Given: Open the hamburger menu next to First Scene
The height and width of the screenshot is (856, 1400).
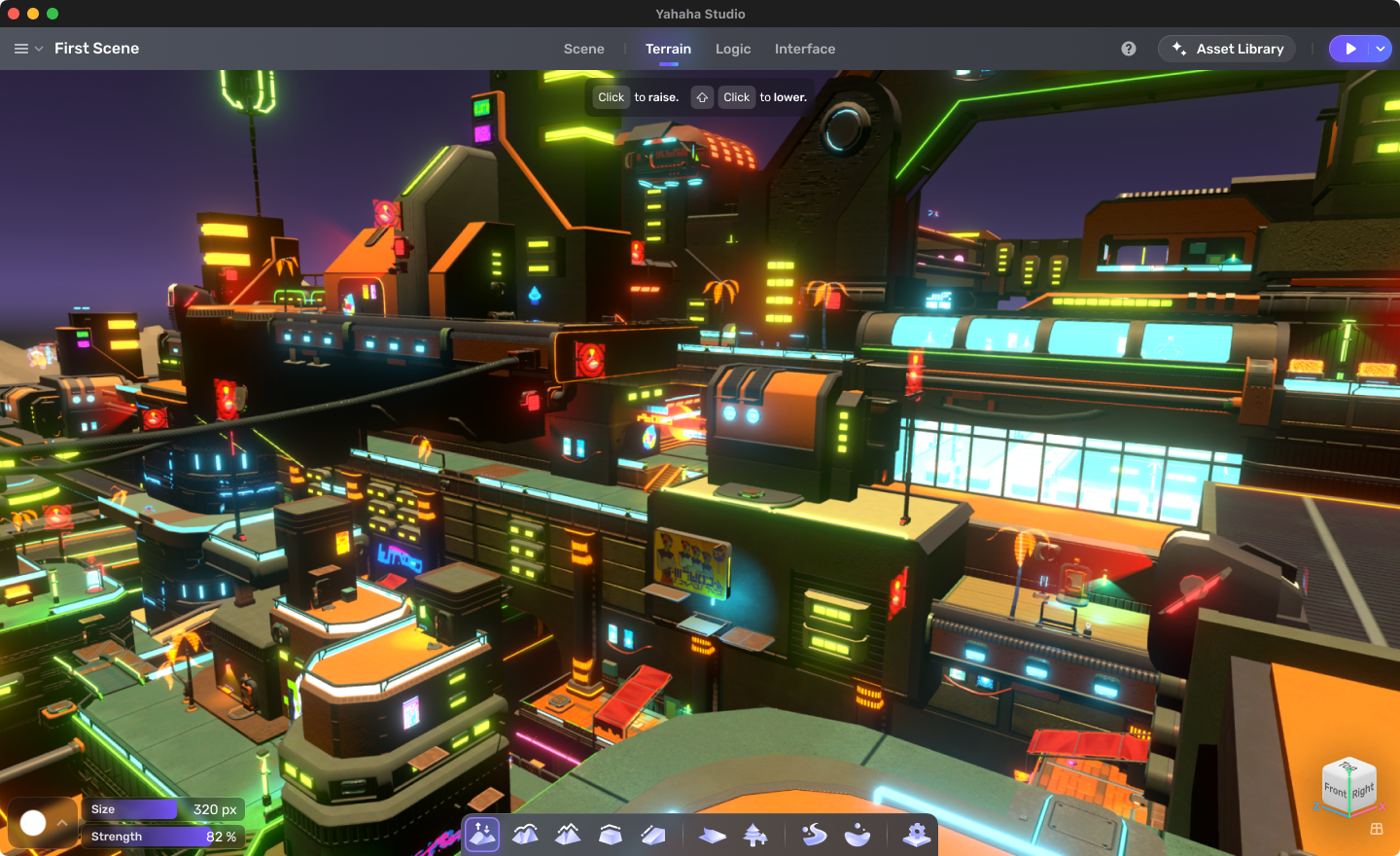Looking at the screenshot, I should pyautogui.click(x=20, y=48).
